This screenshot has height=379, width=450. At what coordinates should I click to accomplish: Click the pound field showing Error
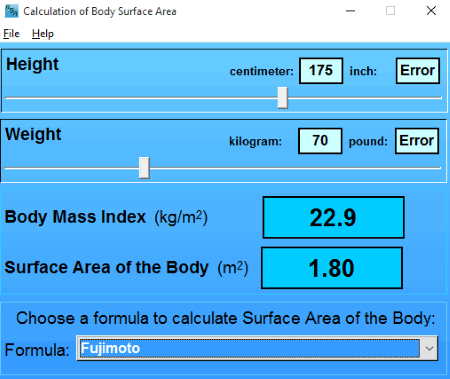click(417, 141)
